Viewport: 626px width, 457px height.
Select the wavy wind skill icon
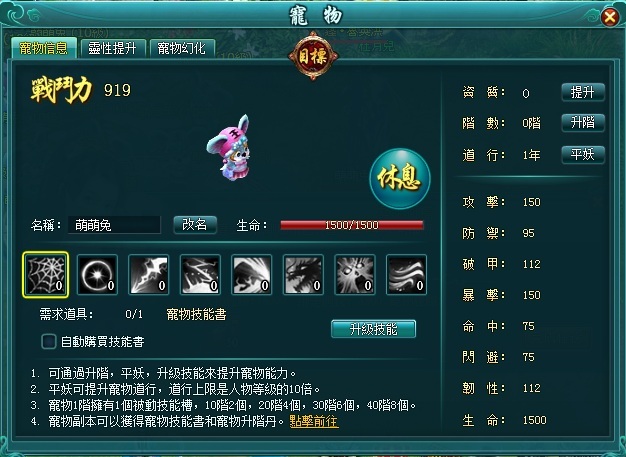coord(406,275)
